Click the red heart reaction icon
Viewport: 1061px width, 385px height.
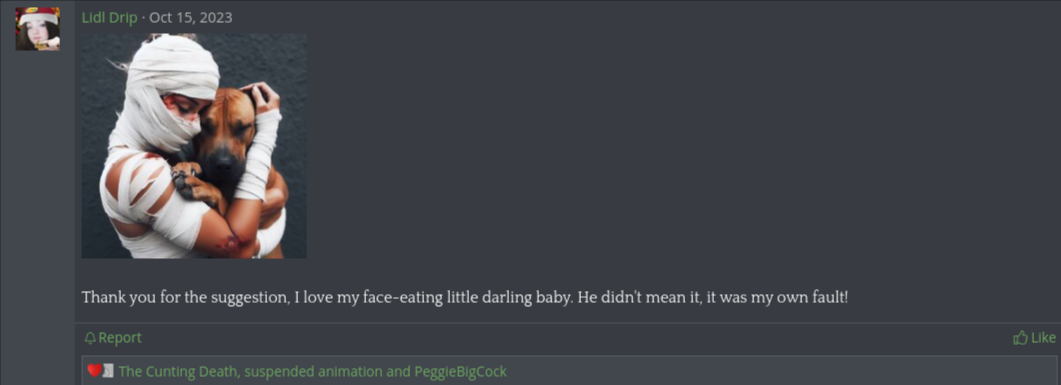click(95, 370)
